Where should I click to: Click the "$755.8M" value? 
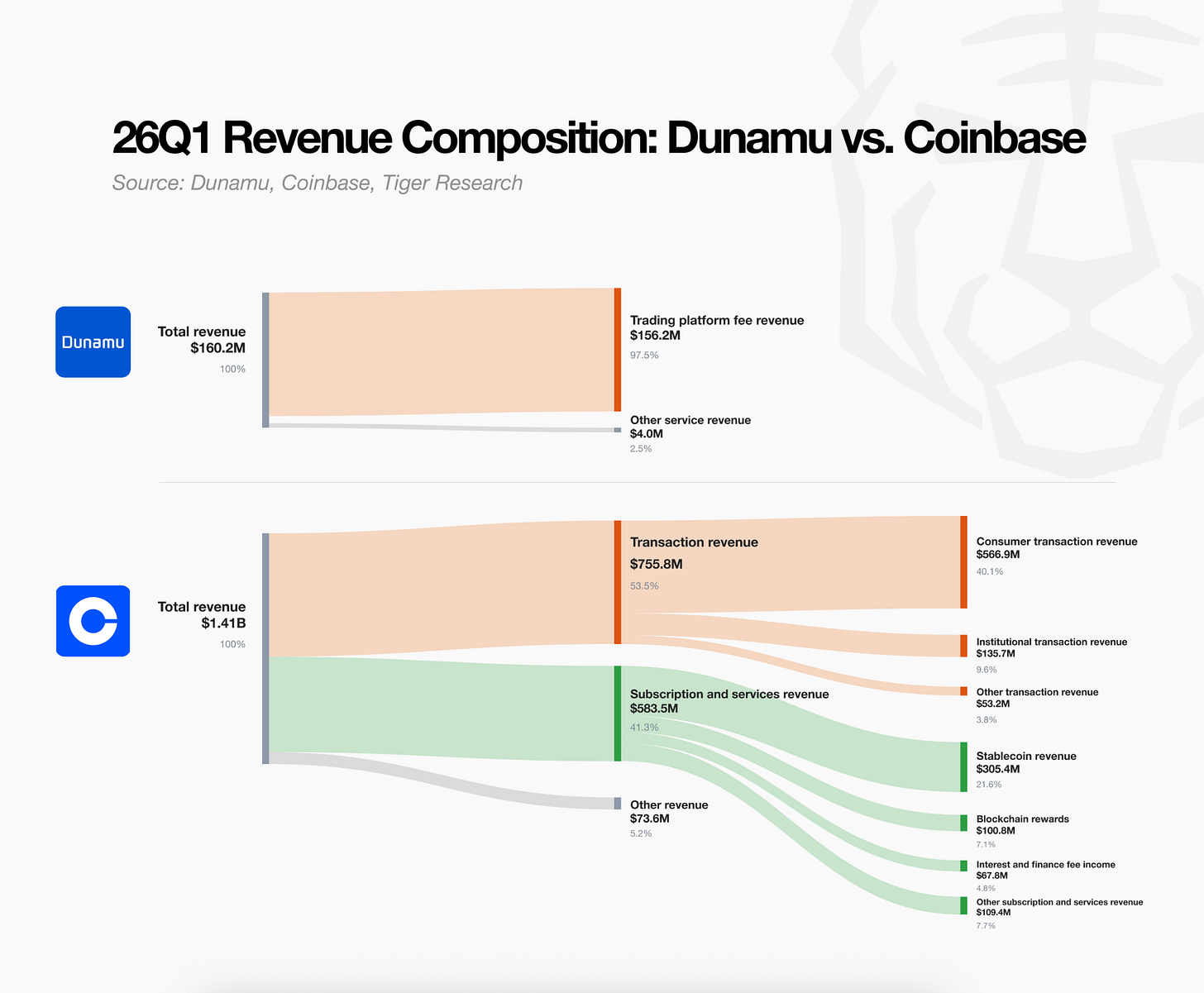coord(656,564)
